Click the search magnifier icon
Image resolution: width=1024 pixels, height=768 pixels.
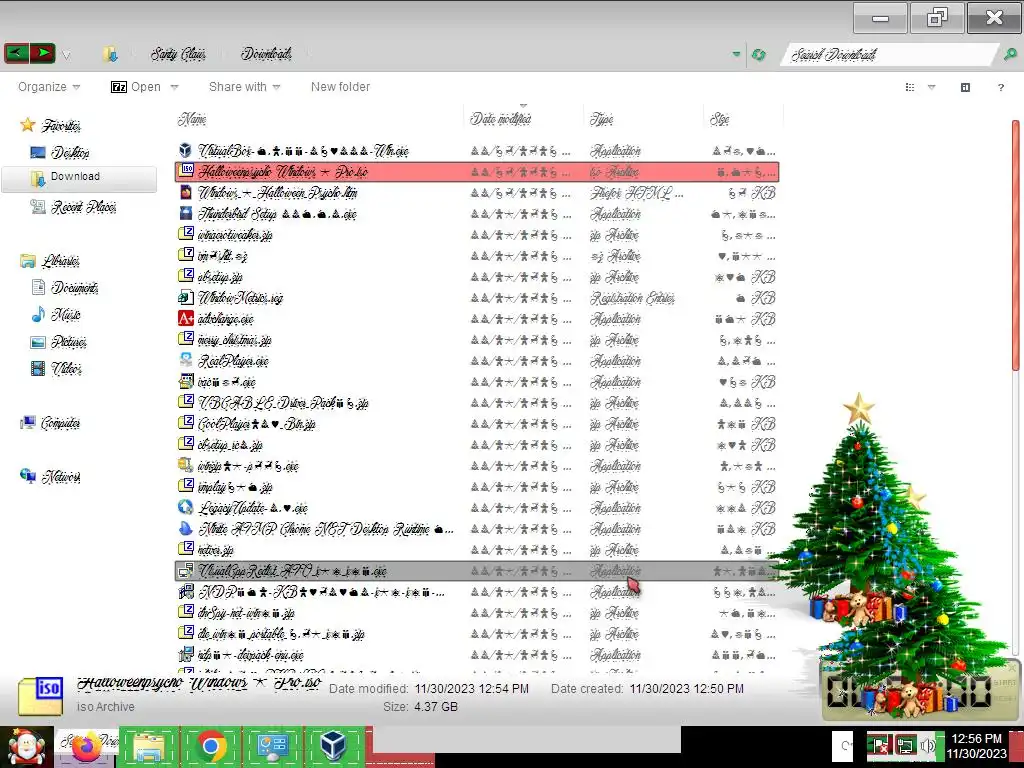[1010, 54]
